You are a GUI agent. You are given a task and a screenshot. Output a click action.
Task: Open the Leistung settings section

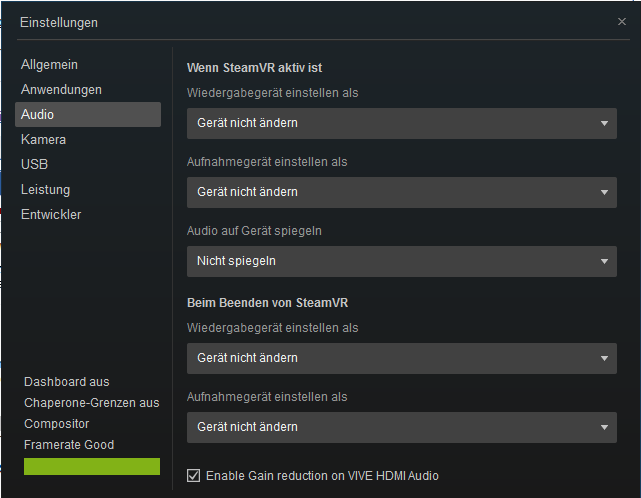[x=45, y=190]
